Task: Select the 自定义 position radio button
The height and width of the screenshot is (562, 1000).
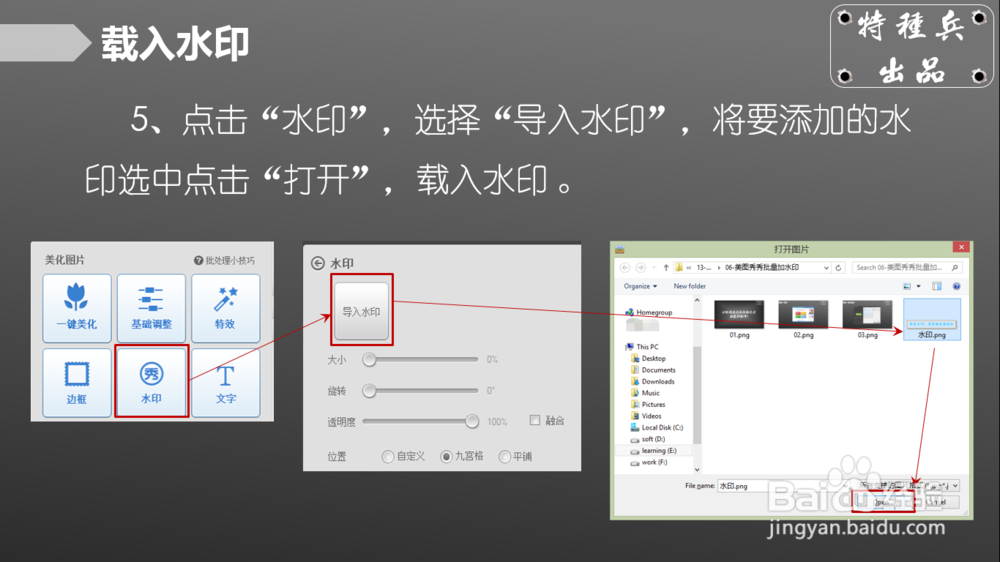Action: coord(388,457)
